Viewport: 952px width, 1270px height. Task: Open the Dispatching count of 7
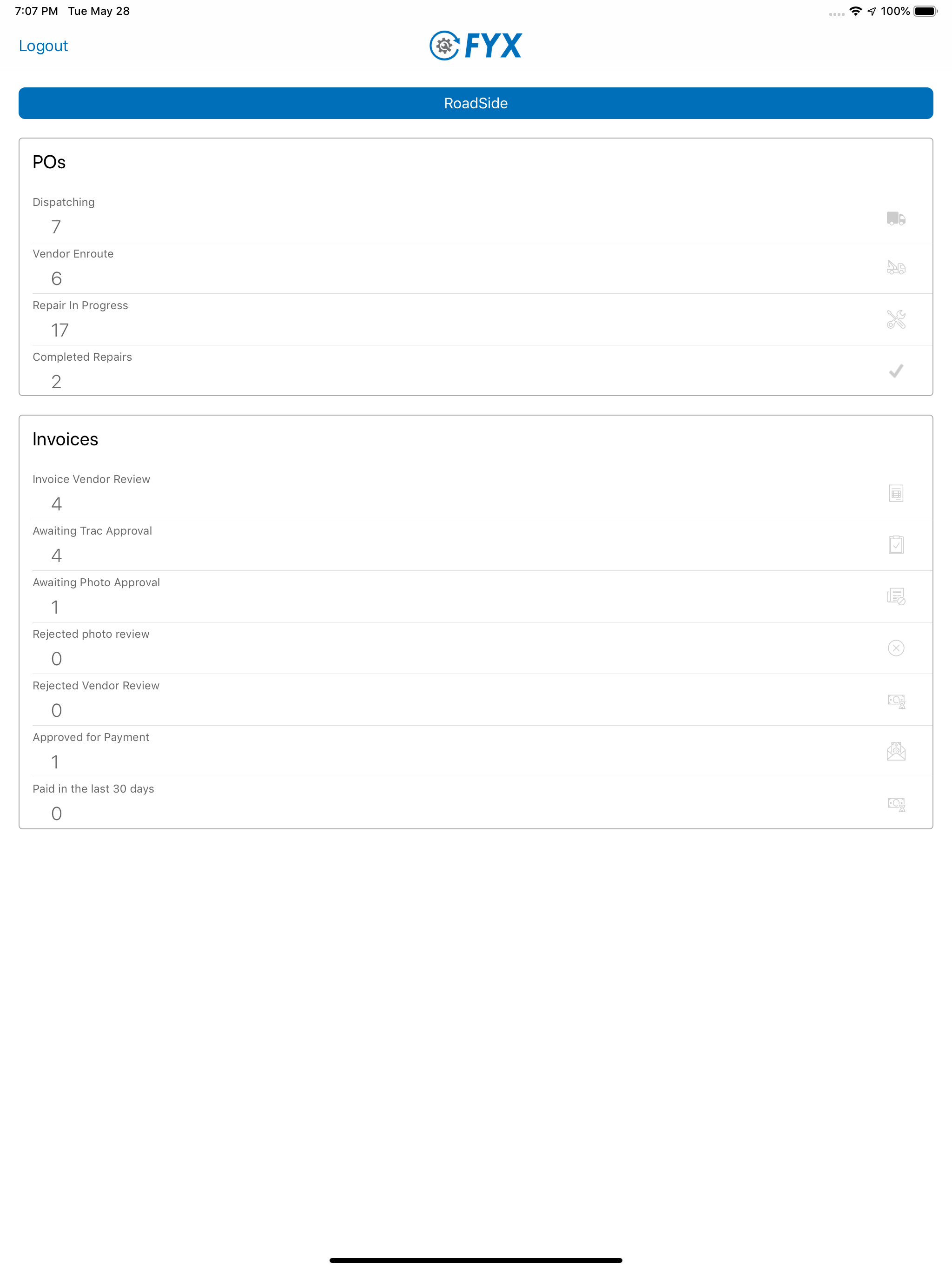56,227
